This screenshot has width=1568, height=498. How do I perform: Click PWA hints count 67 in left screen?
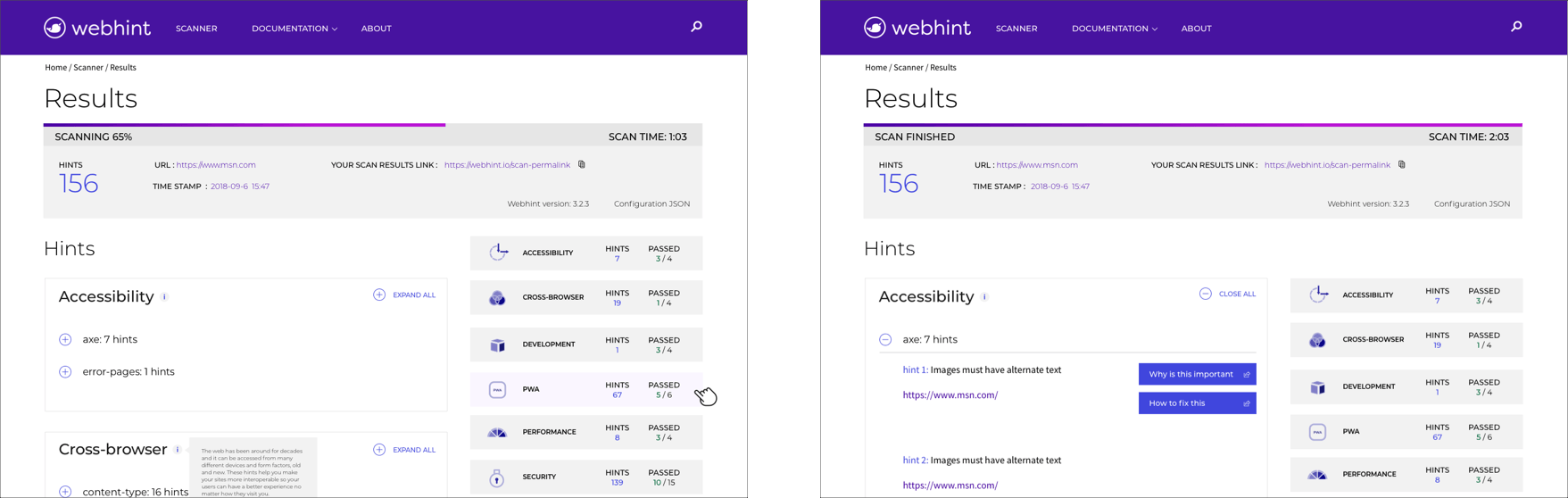pos(617,394)
